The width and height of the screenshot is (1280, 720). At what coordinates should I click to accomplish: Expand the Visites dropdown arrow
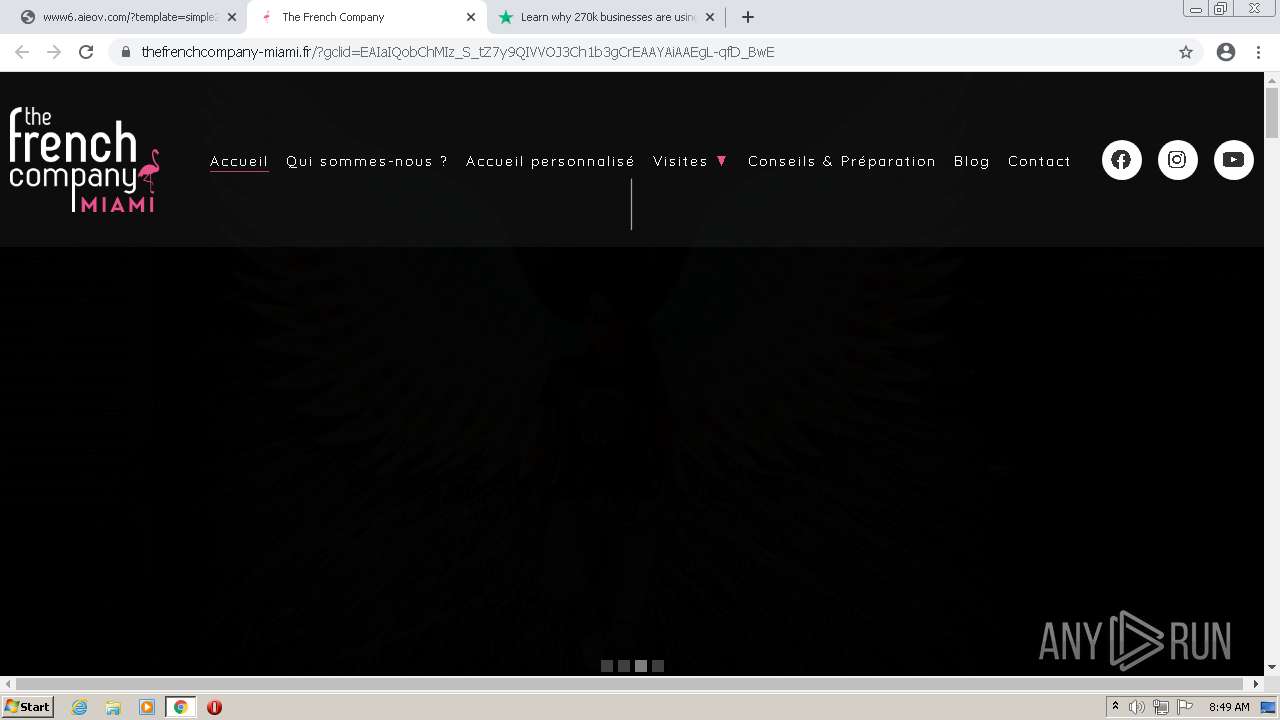(x=722, y=161)
